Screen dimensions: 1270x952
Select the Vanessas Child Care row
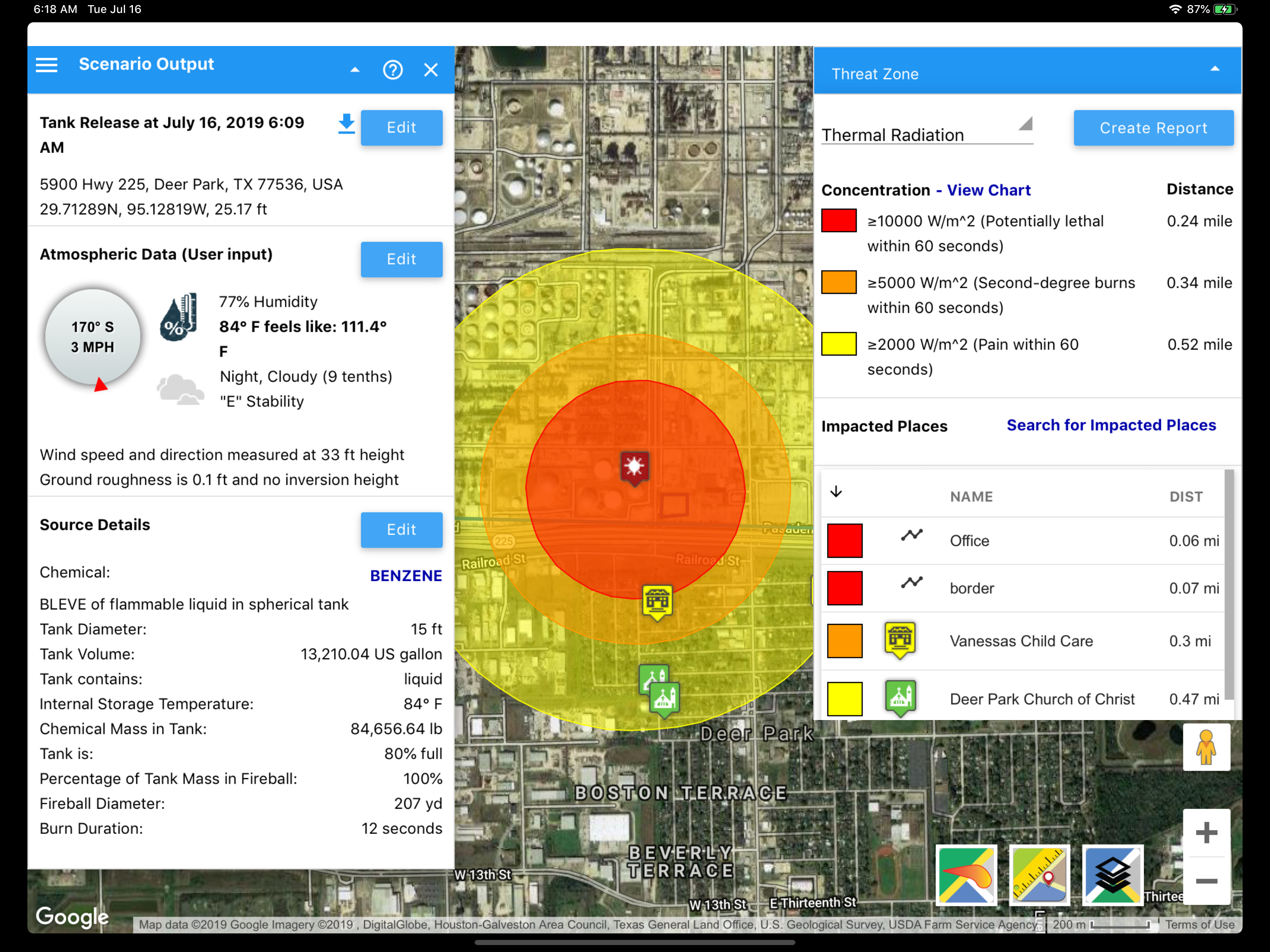pyautogui.click(x=1023, y=641)
